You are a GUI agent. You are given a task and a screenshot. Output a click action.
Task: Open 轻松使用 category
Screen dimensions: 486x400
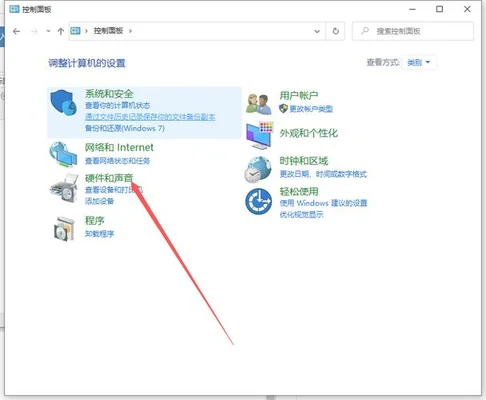click(299, 191)
